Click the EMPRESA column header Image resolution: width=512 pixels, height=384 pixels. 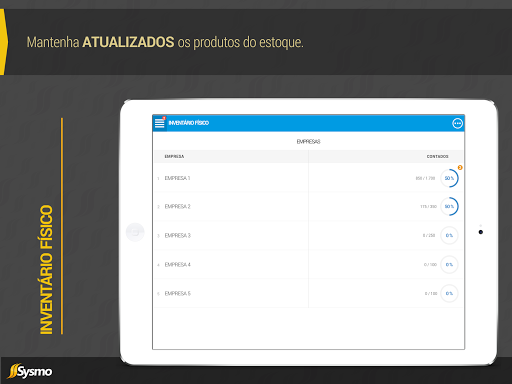(174, 156)
